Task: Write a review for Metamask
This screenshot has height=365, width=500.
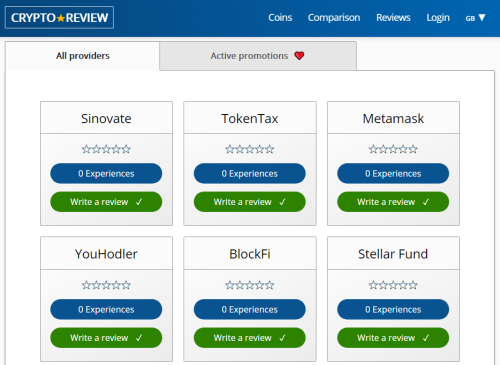Action: tap(393, 202)
